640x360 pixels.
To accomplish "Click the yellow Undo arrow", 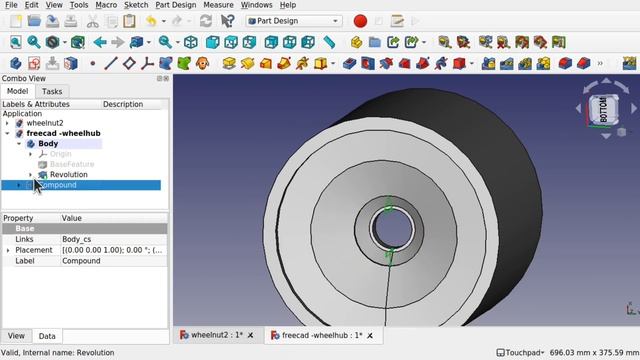I will coord(151,21).
